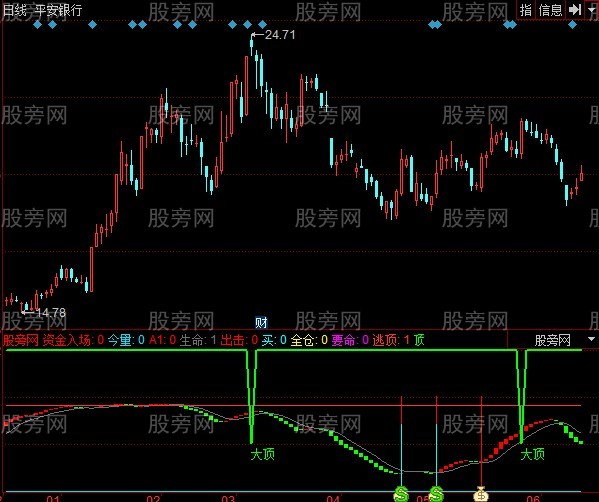Click the 资金入场 indicator value label

73,340
